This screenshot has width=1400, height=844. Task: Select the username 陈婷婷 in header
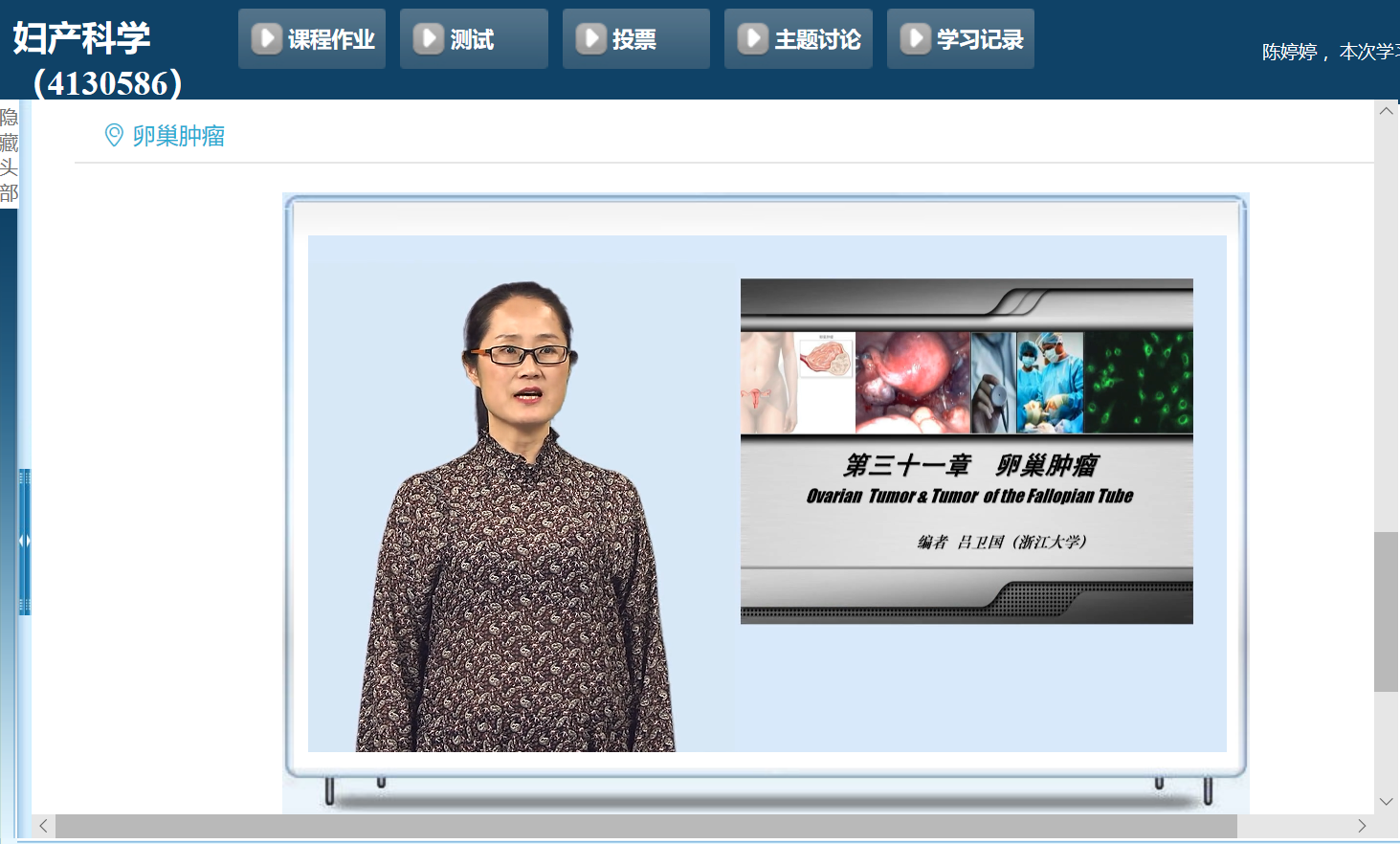pos(1289,52)
